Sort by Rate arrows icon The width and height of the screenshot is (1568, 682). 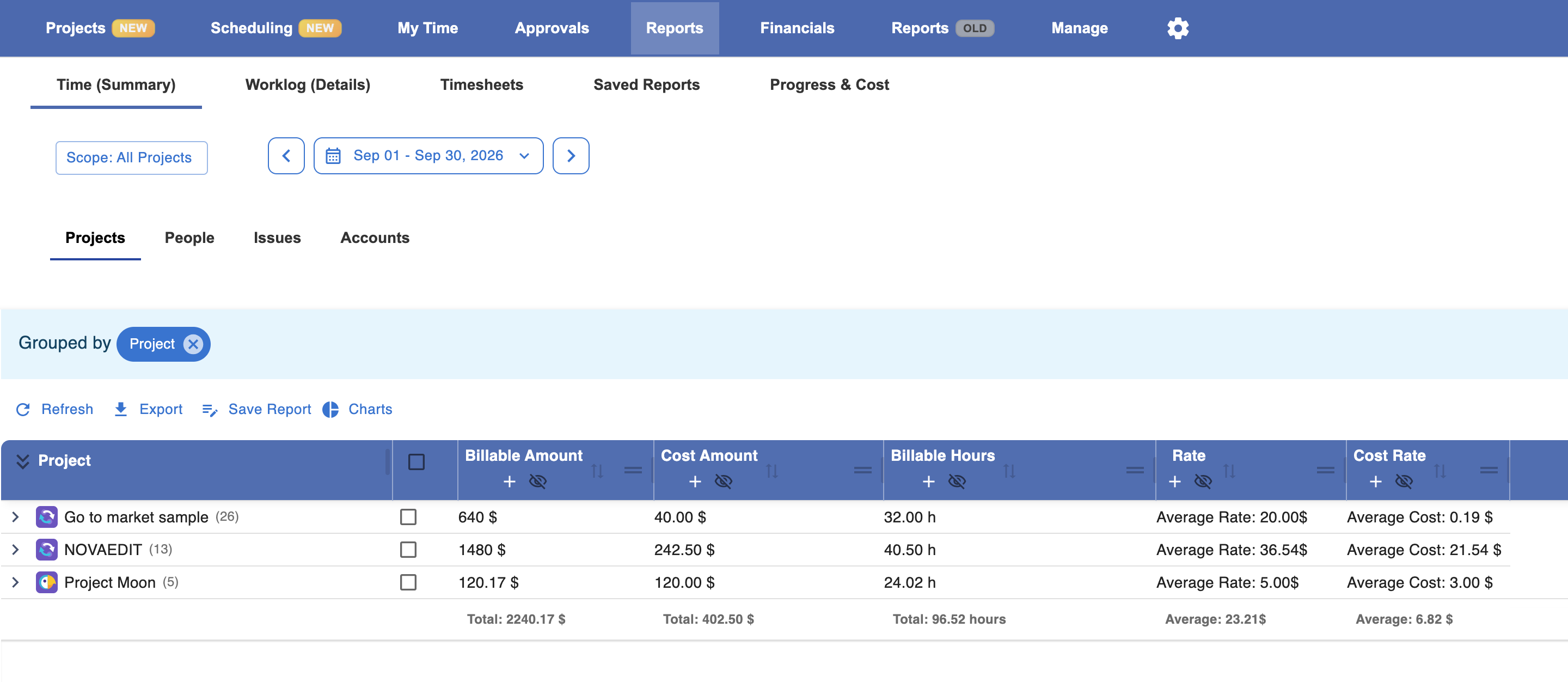1229,471
